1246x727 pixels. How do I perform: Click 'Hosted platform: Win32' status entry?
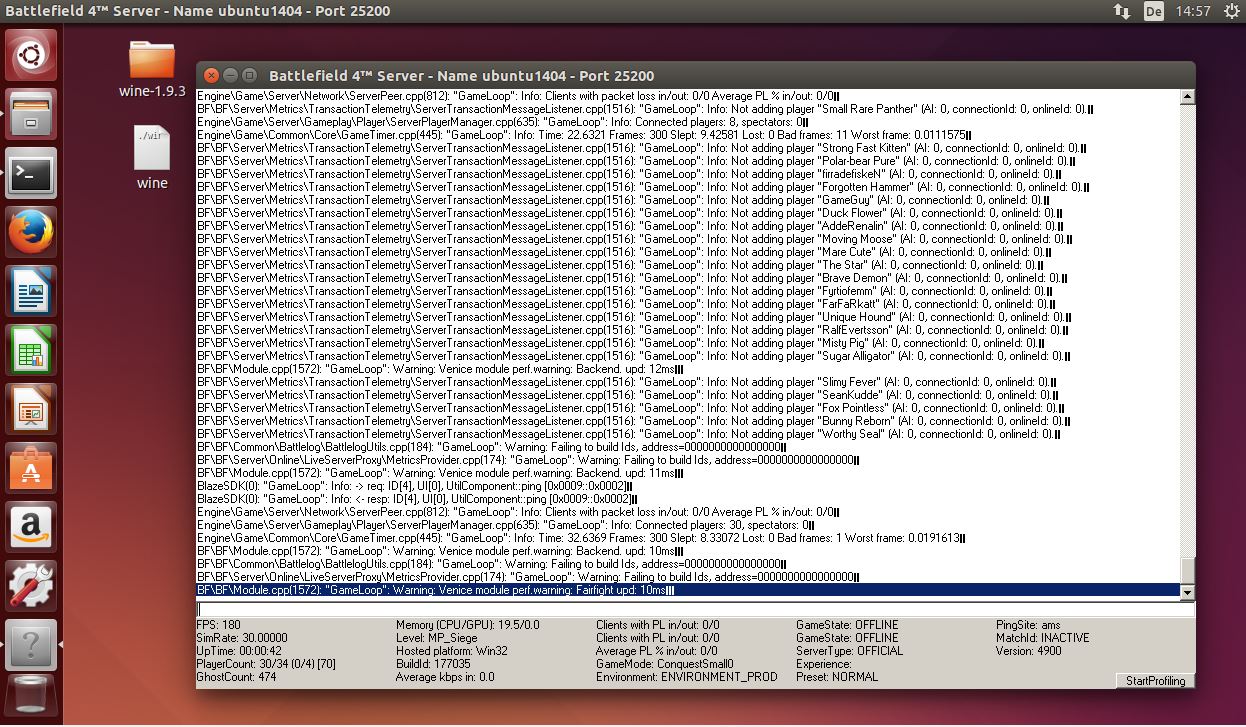point(451,651)
